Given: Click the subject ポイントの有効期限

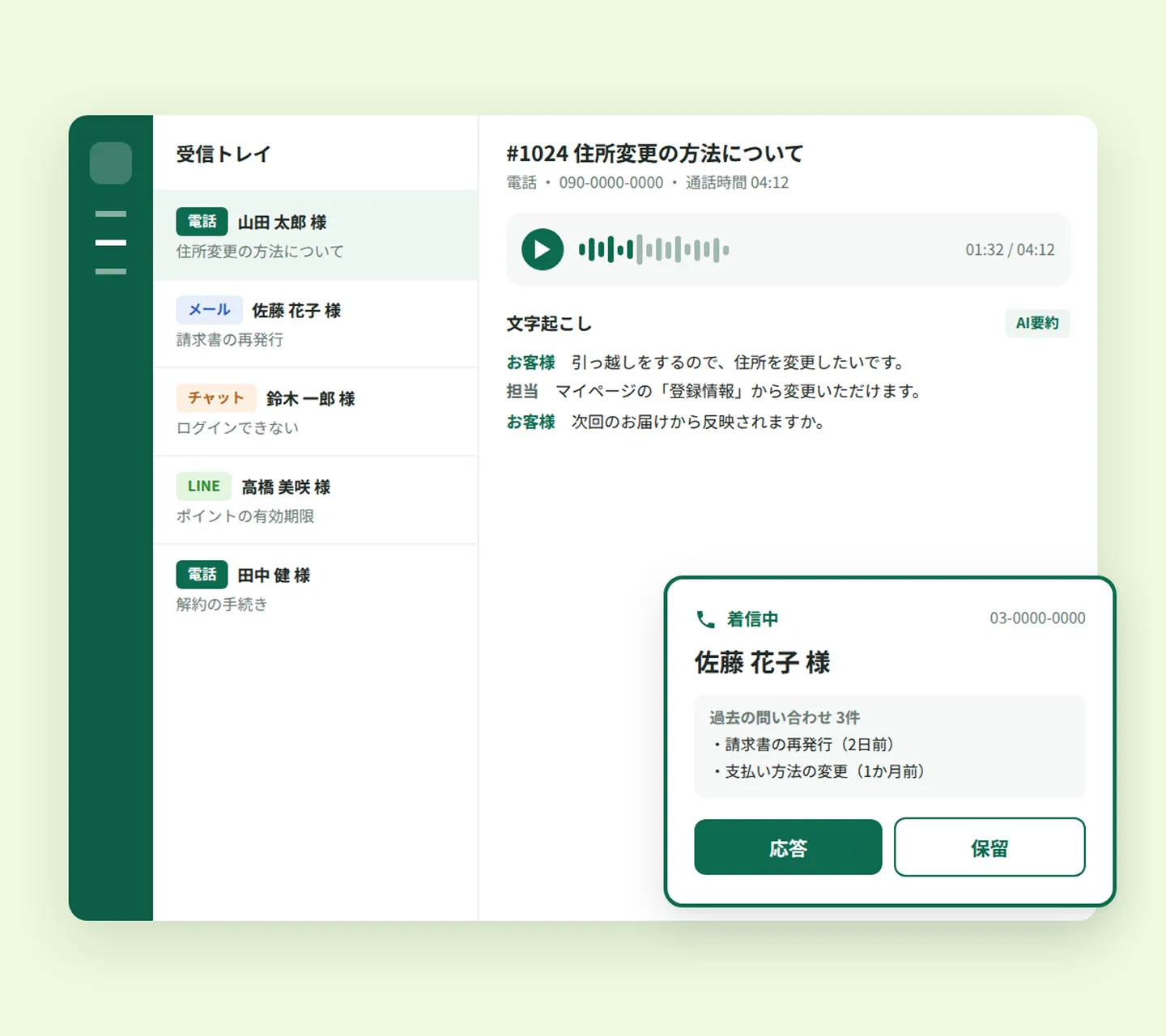Looking at the screenshot, I should click(245, 516).
